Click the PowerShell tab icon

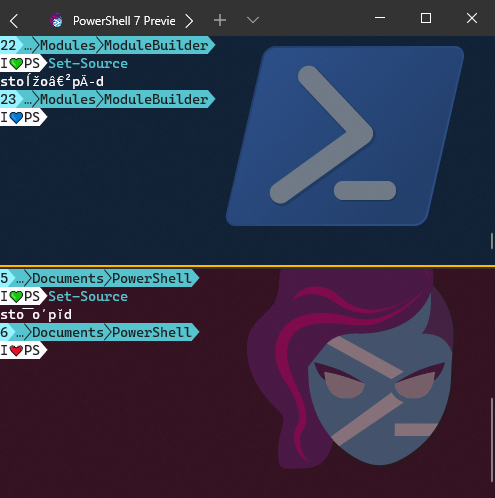(56, 21)
